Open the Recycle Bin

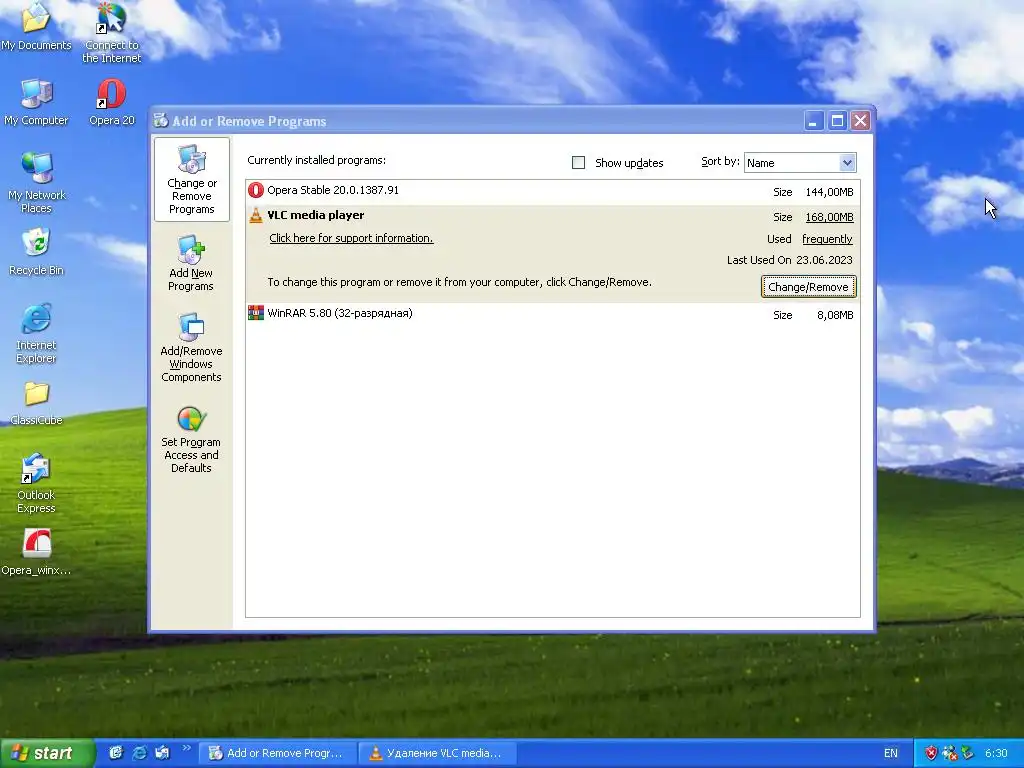point(36,252)
